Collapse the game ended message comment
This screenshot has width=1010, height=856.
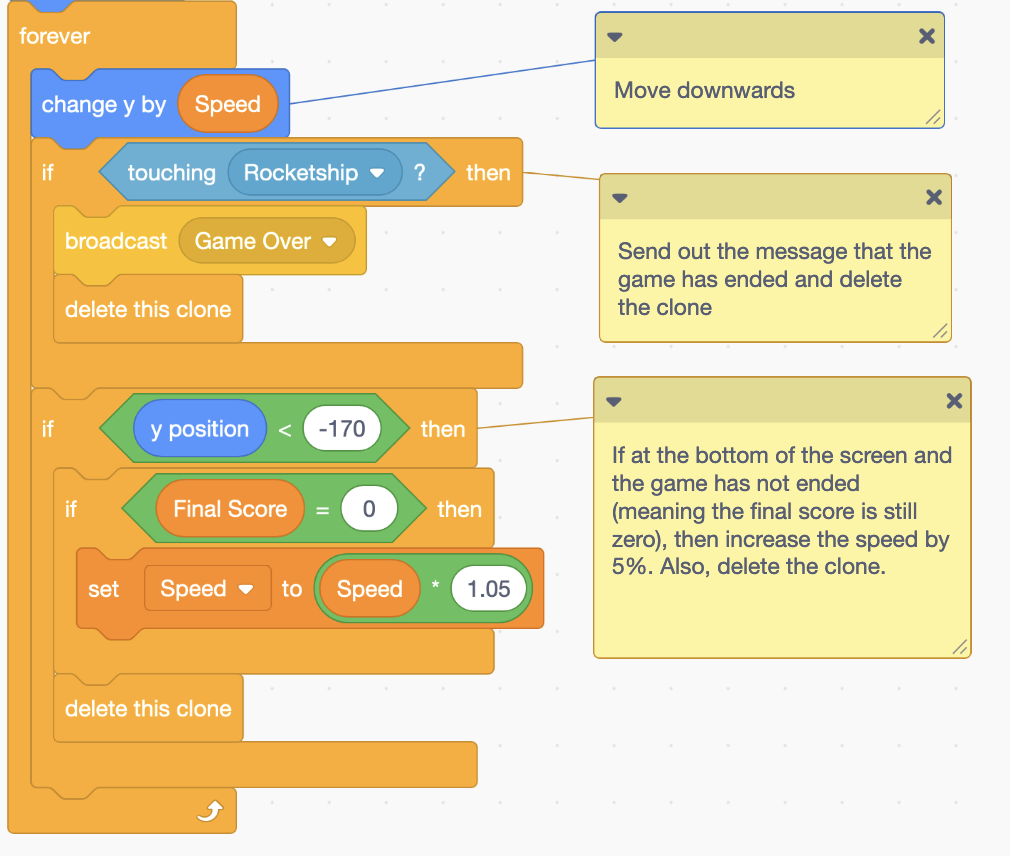[619, 198]
